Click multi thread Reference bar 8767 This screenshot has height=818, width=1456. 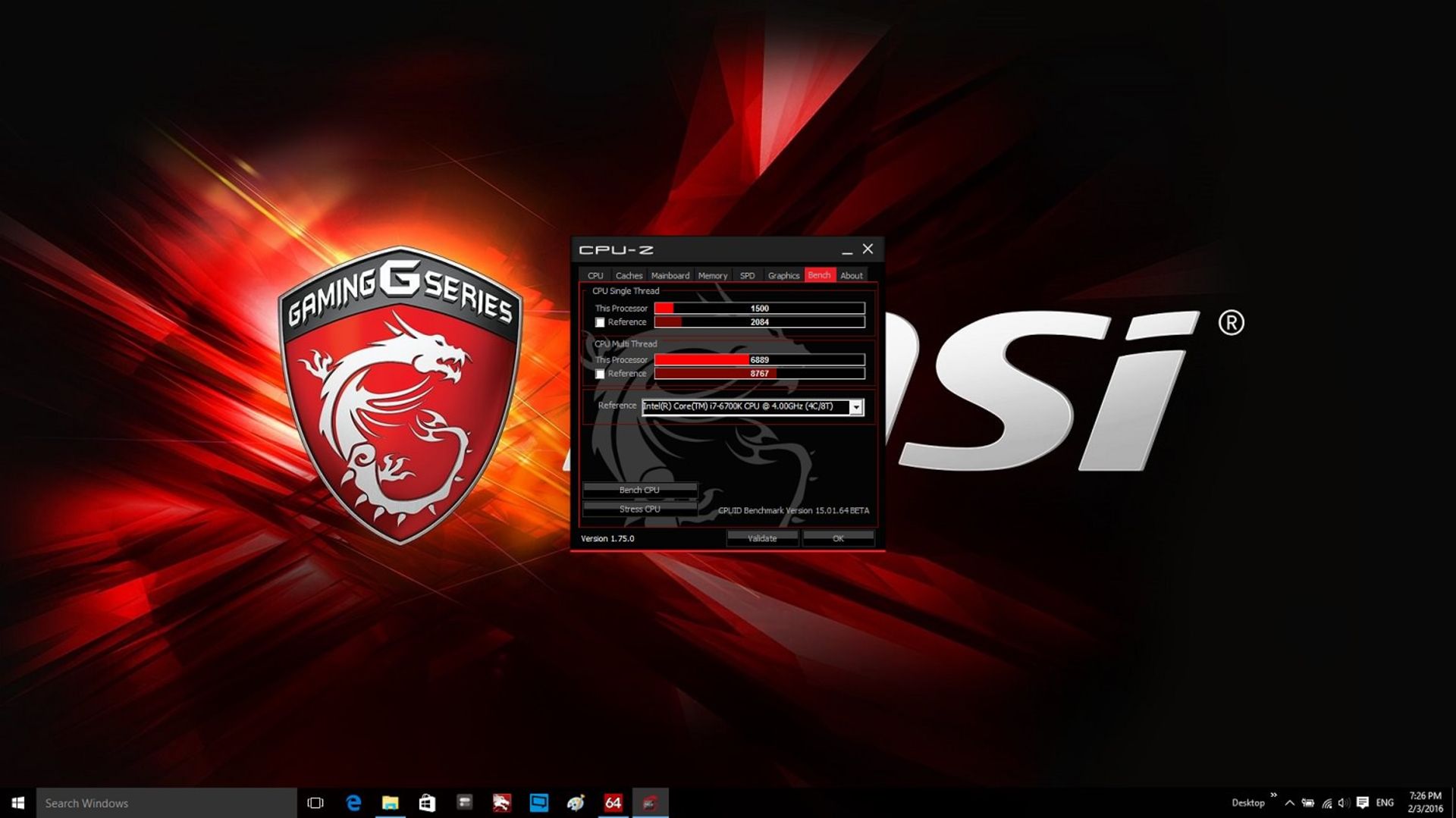[759, 374]
